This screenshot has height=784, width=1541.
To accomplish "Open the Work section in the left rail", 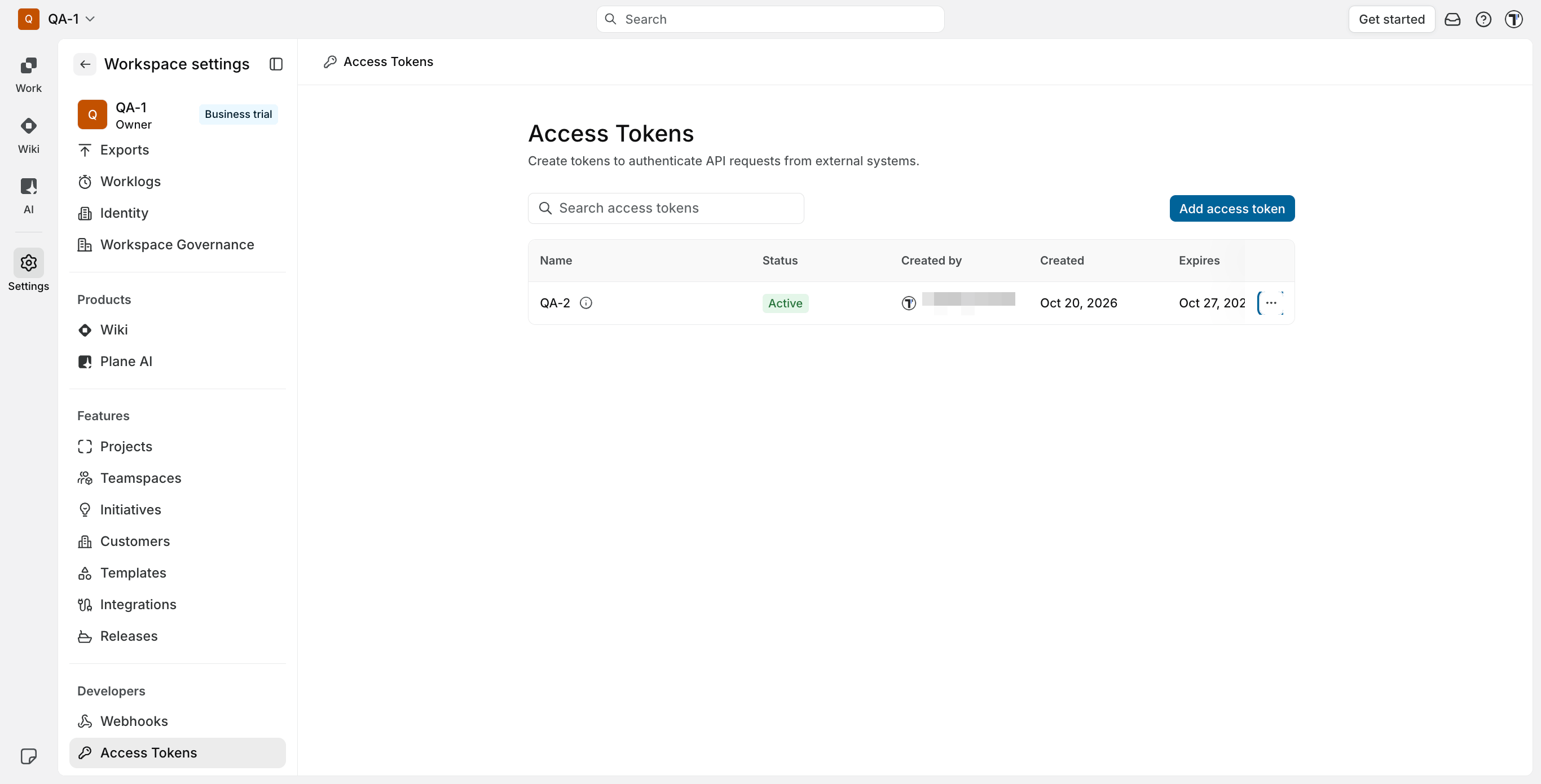I will tap(28, 75).
